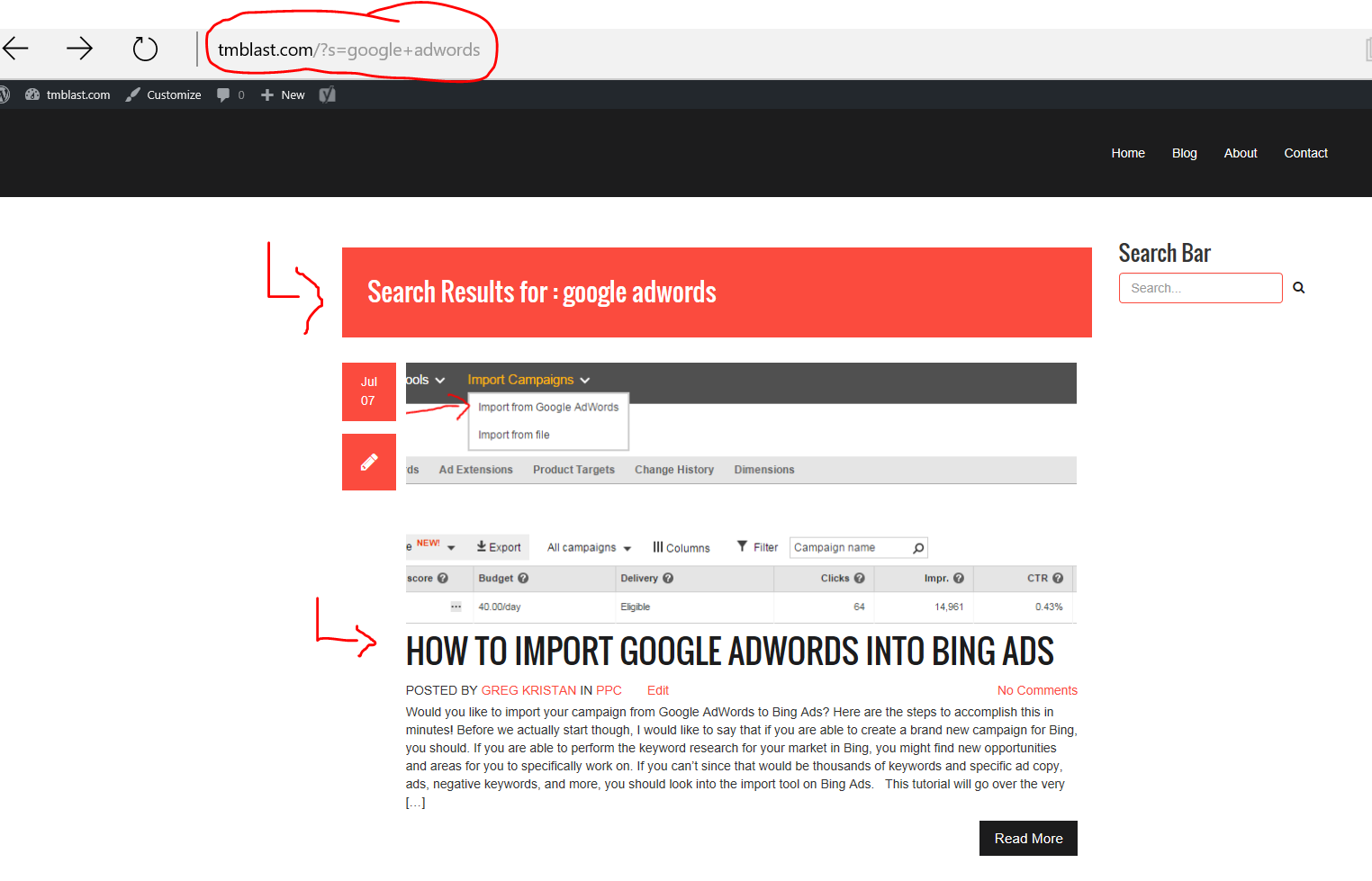
Task: Click the address bar showing tmblast.com/?s=google+adwords
Action: coord(349,50)
